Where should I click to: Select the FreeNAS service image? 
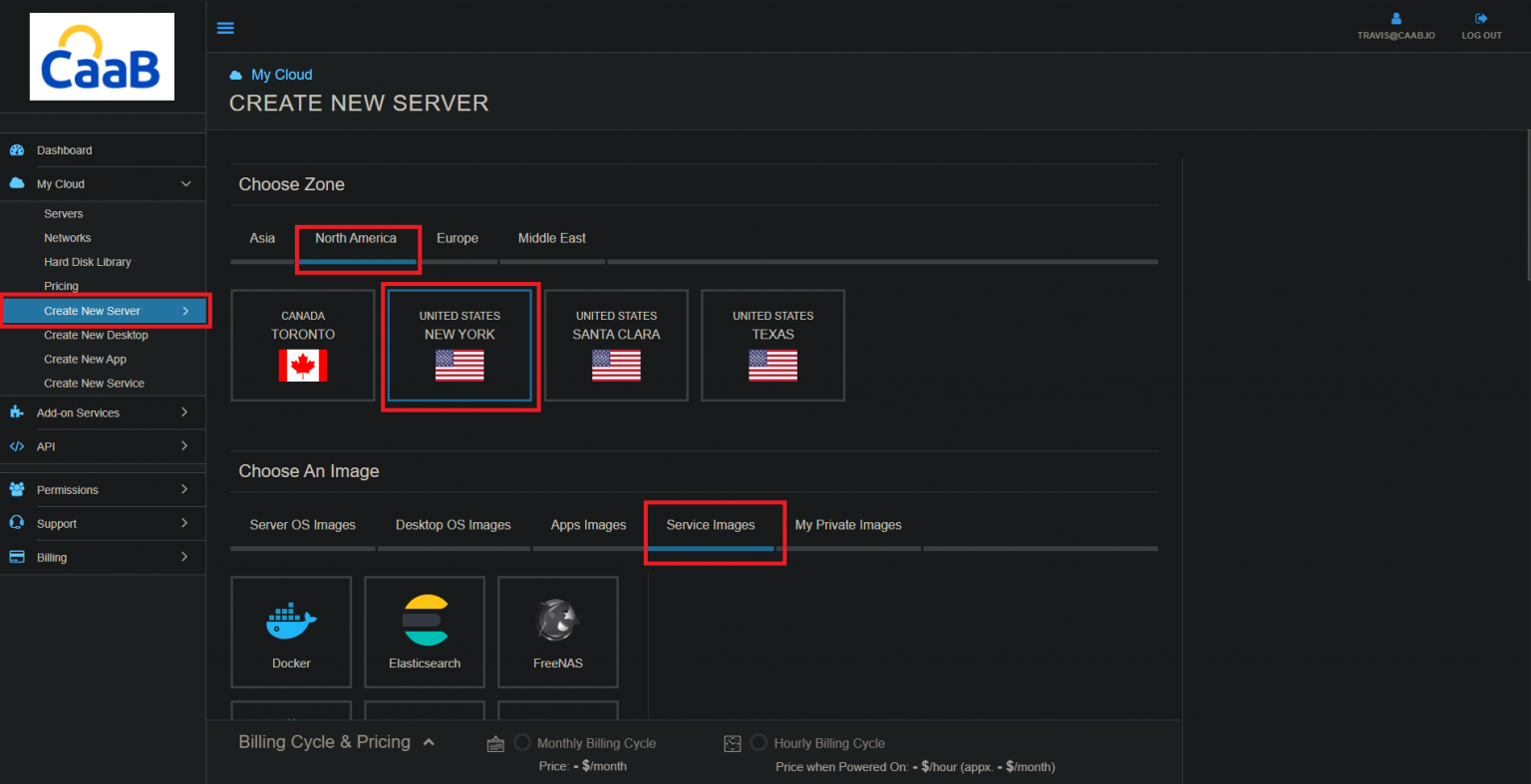tap(557, 632)
